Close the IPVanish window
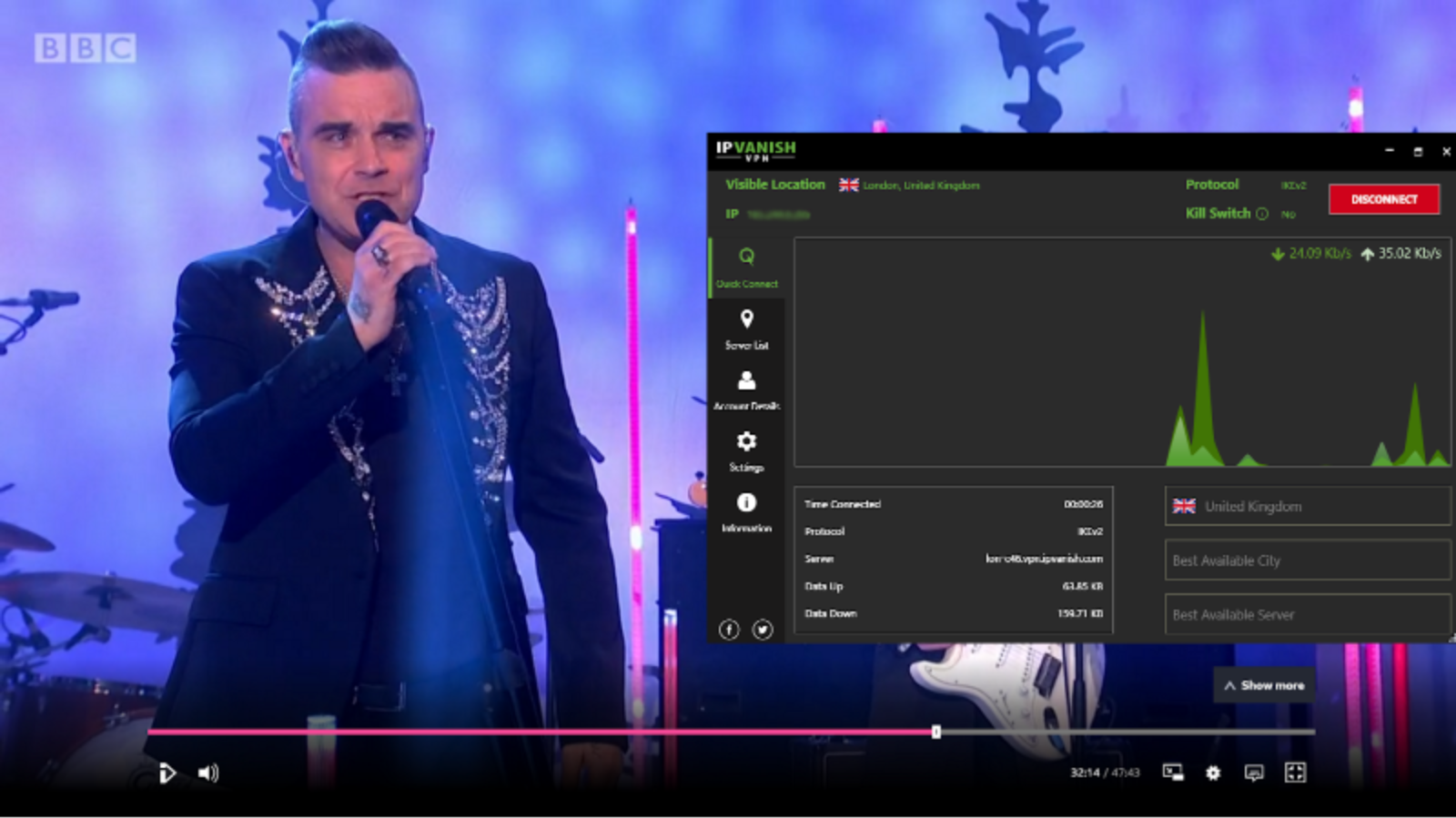This screenshot has width=1456, height=818. point(1446,151)
